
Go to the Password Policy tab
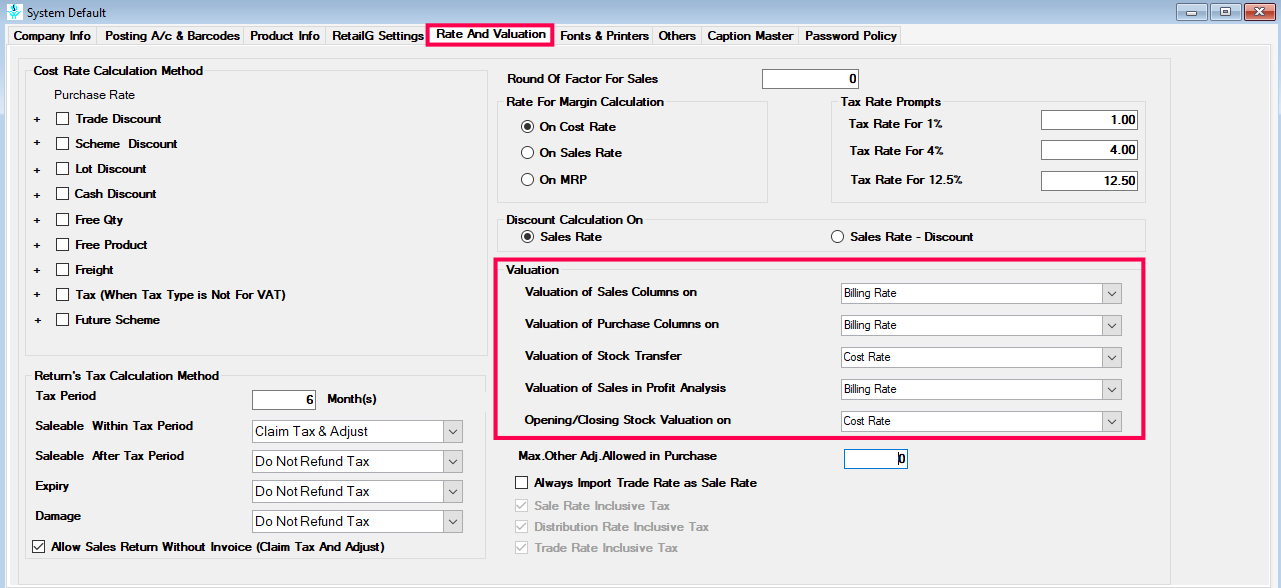click(x=851, y=36)
